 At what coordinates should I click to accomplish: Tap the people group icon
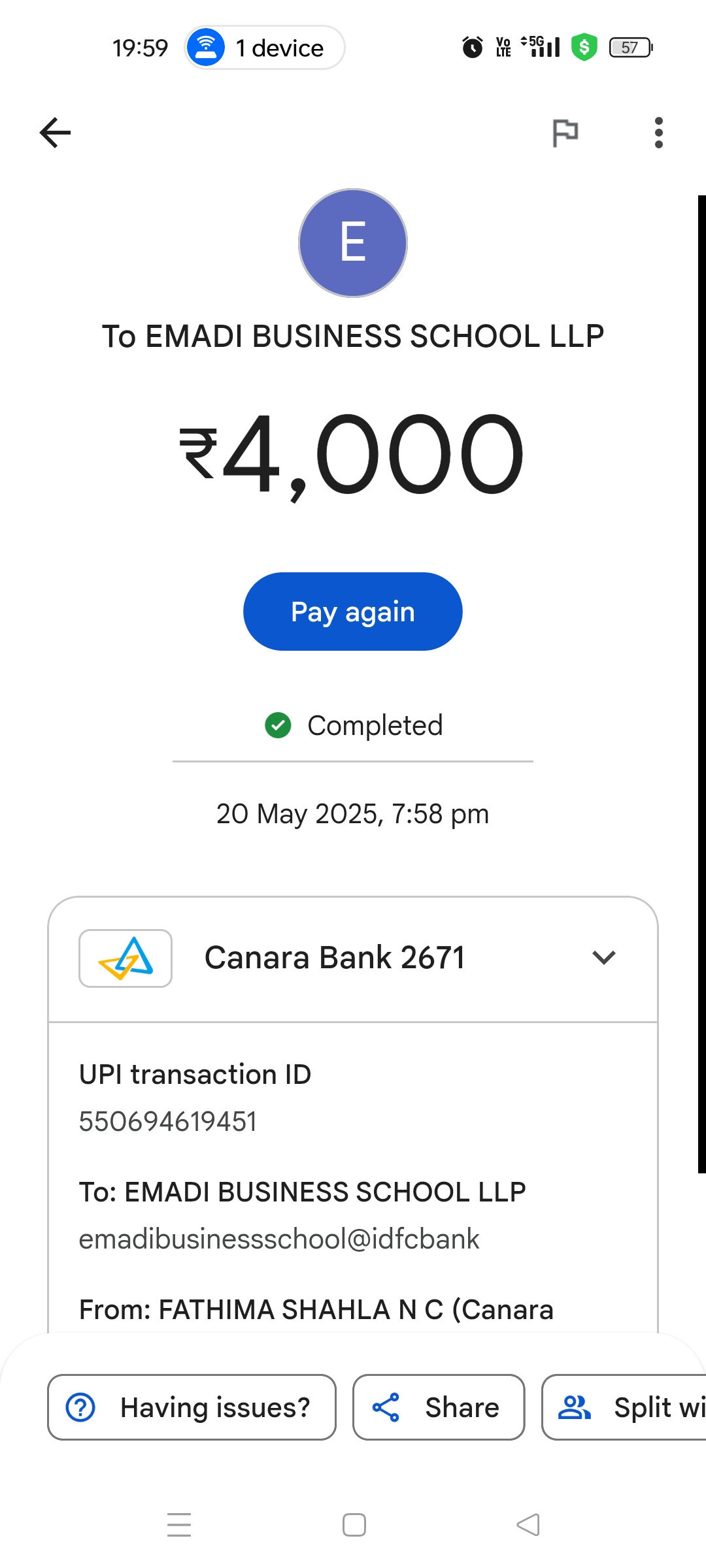tap(574, 1407)
